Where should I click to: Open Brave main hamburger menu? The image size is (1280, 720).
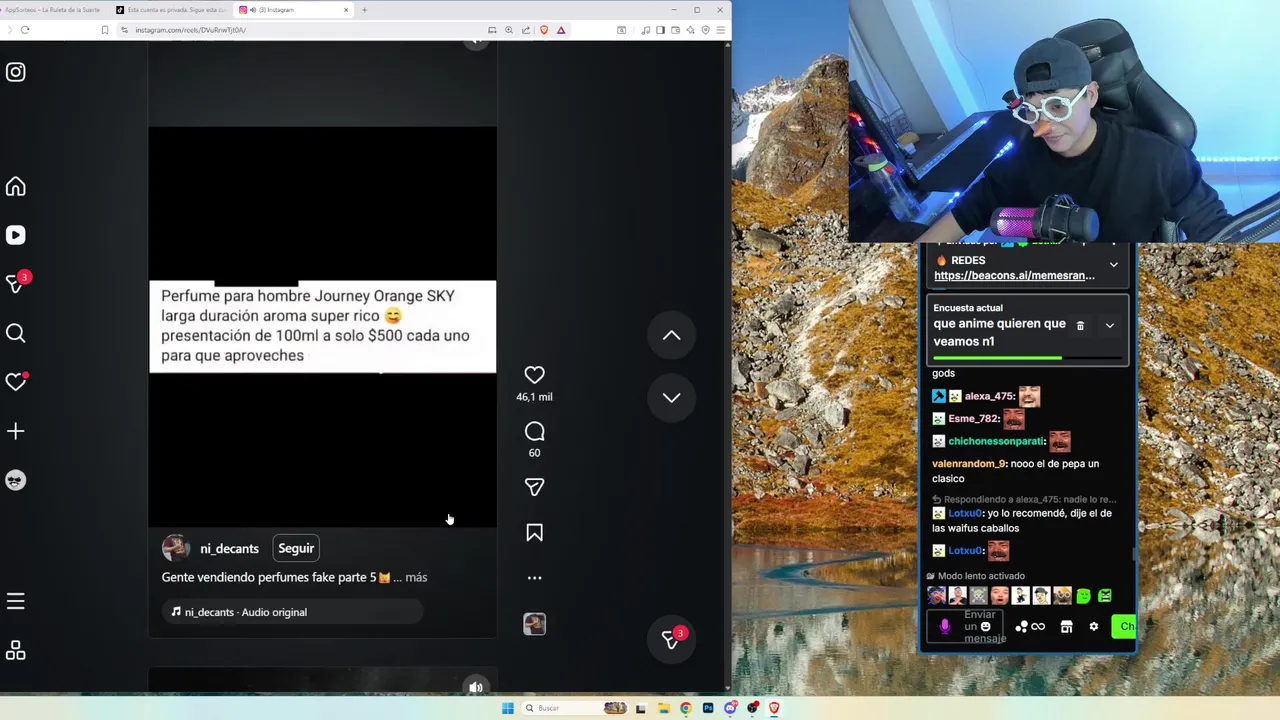point(720,30)
